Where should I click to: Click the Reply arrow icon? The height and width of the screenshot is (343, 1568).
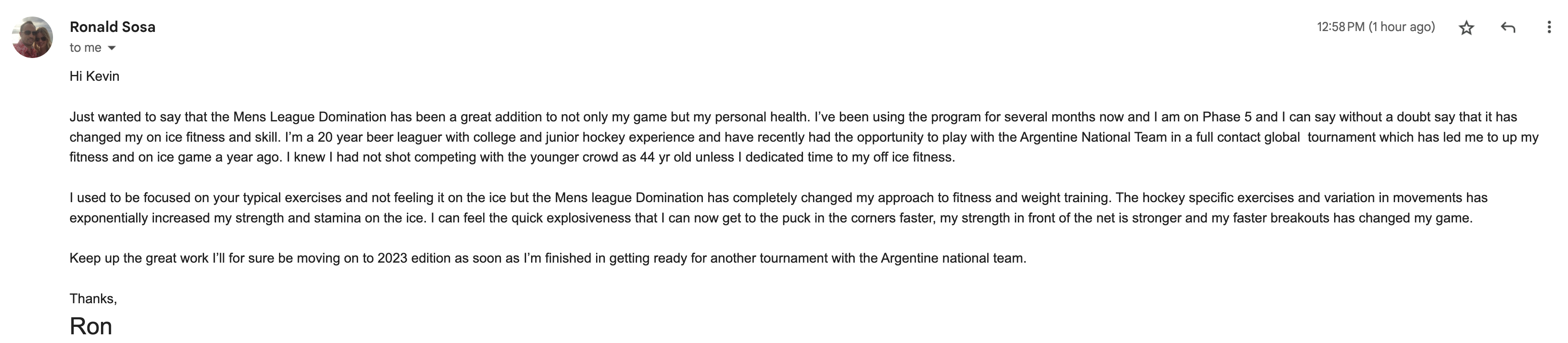[1508, 27]
